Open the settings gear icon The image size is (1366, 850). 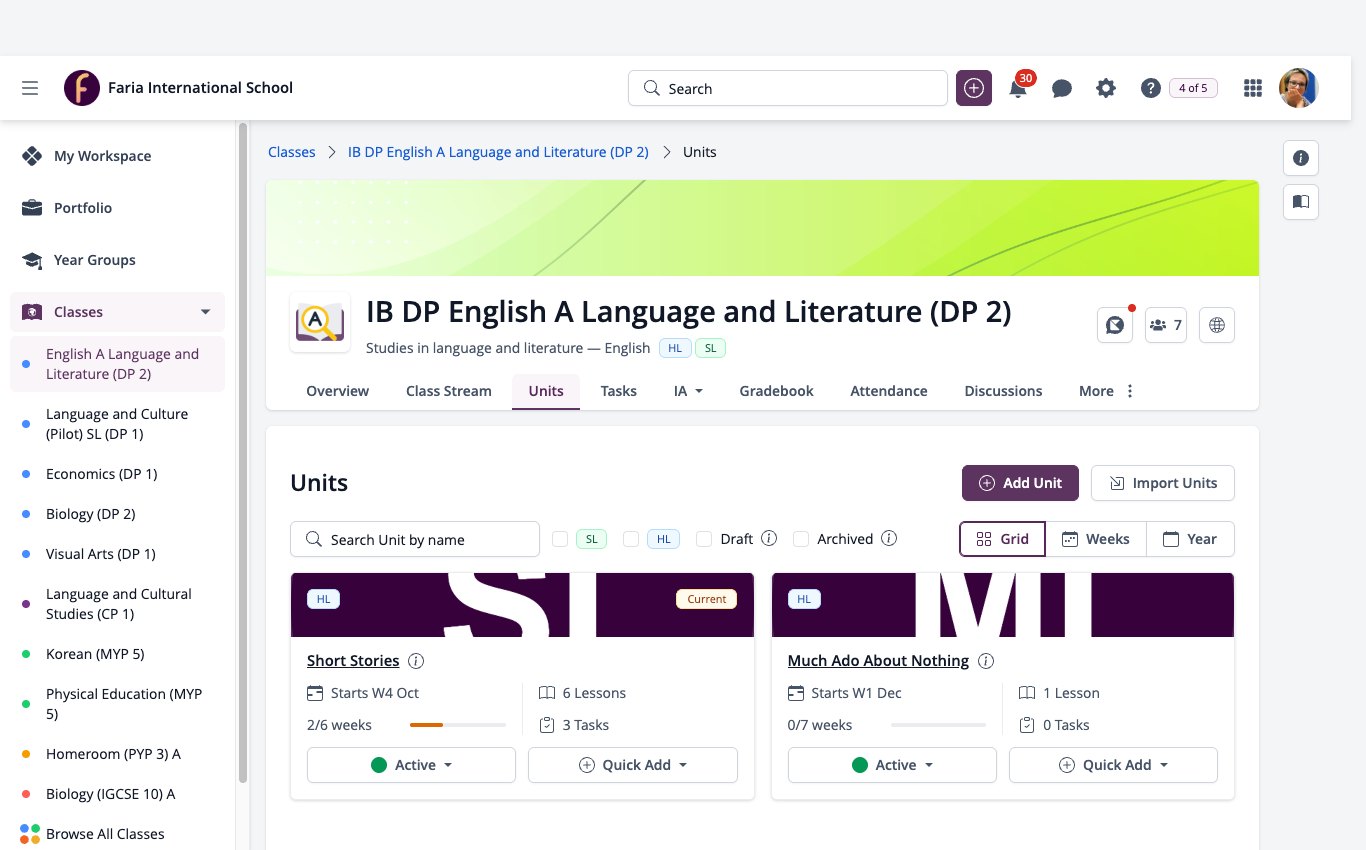click(x=1105, y=88)
